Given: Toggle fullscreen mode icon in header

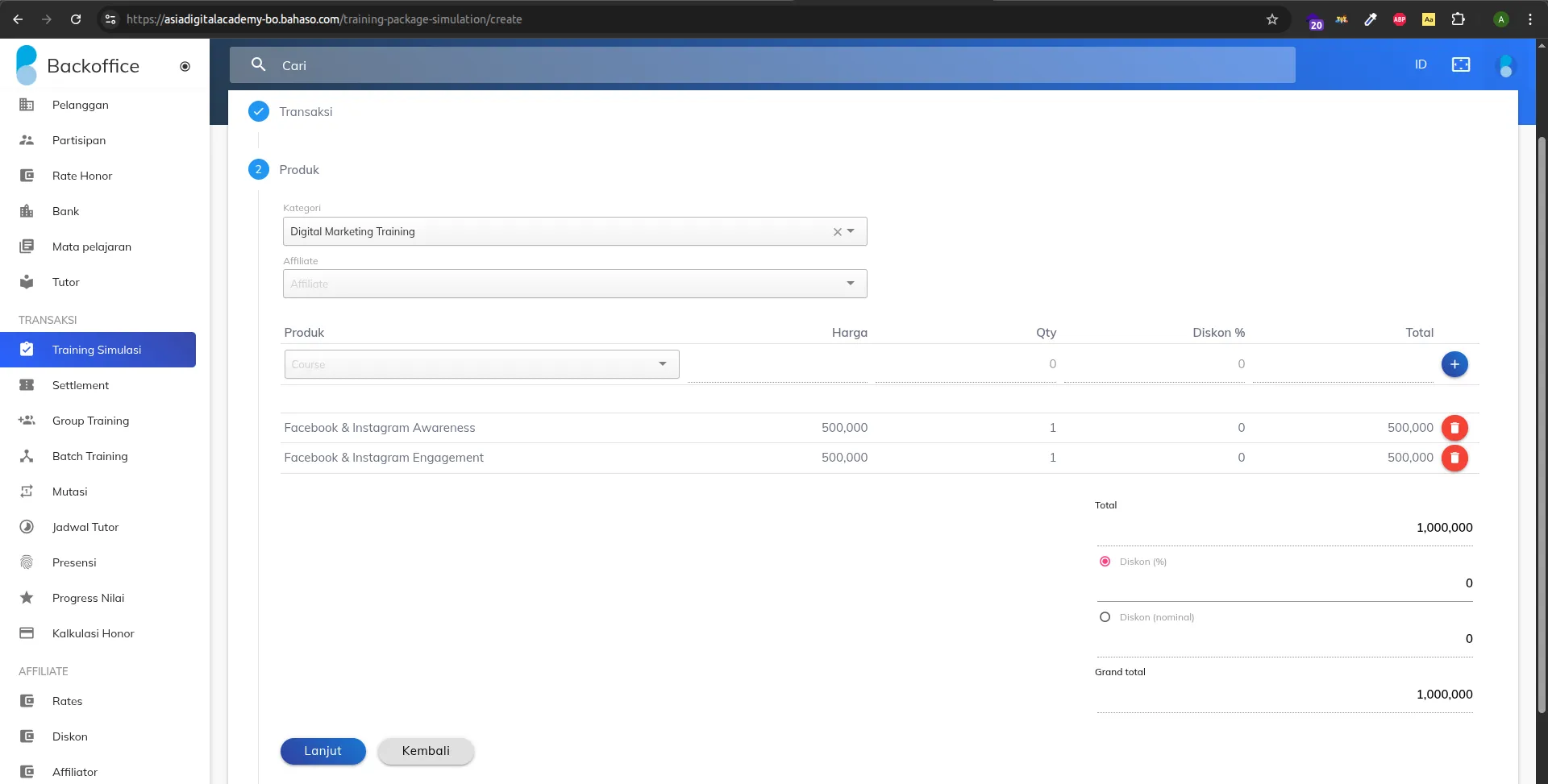Looking at the screenshot, I should click(x=1460, y=64).
